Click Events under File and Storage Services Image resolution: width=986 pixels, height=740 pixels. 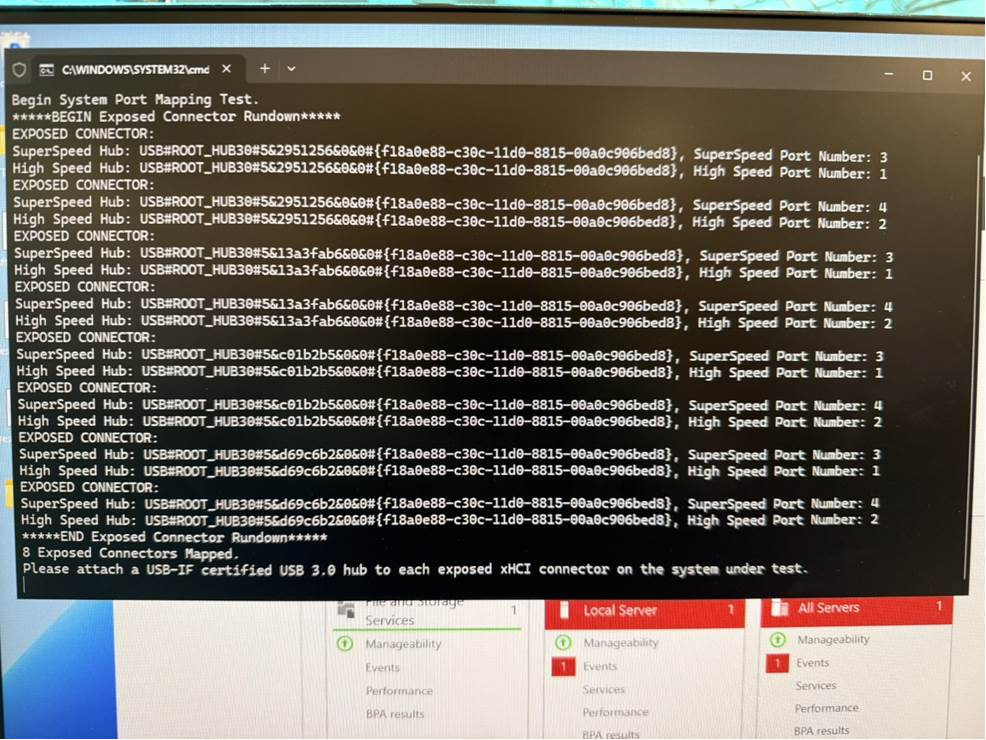tap(382, 667)
